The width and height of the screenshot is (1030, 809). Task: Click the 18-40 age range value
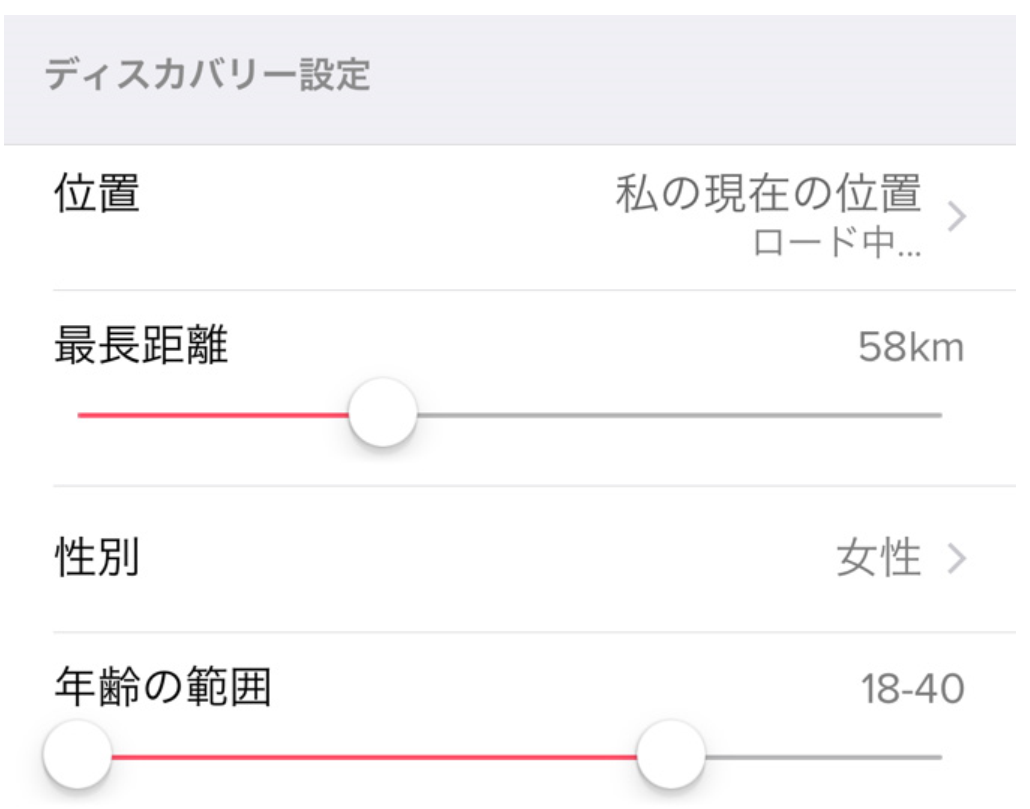click(912, 690)
